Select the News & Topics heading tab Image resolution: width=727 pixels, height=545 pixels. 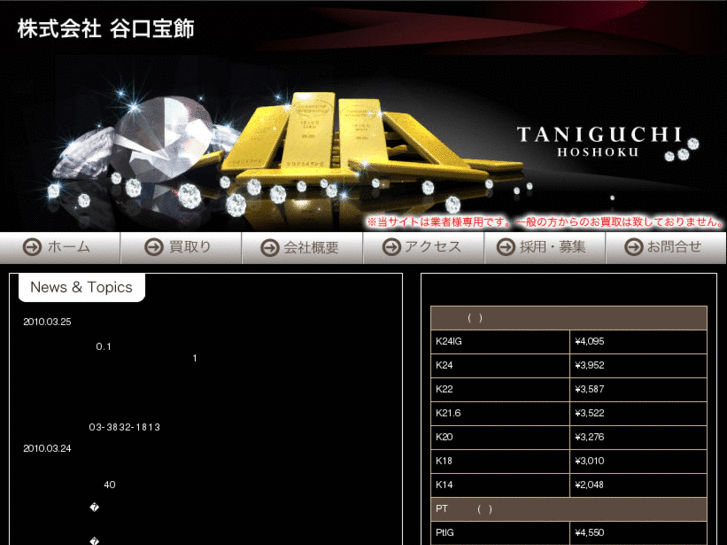(x=82, y=287)
